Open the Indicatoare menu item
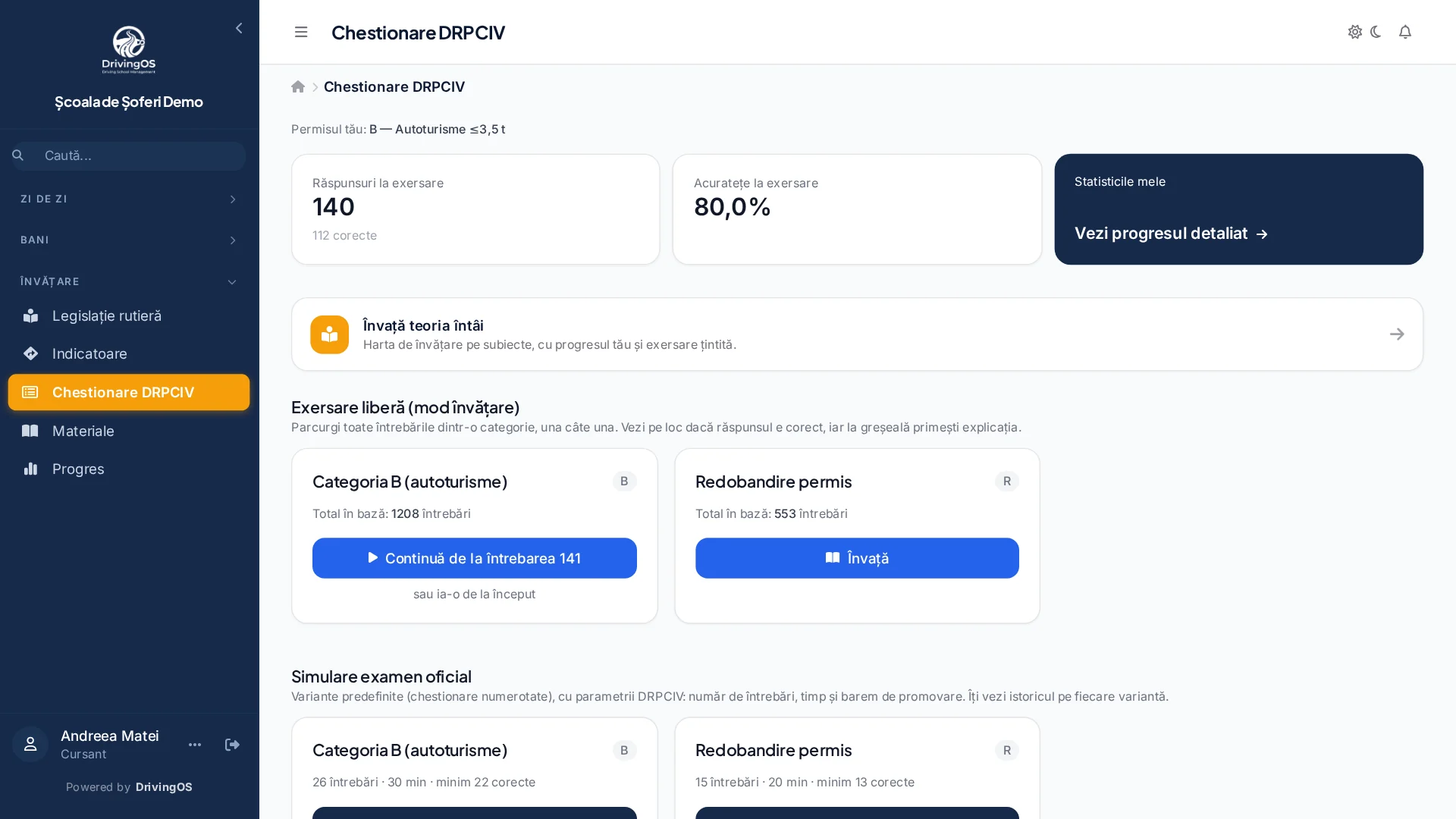This screenshot has width=1456, height=819. [x=129, y=353]
